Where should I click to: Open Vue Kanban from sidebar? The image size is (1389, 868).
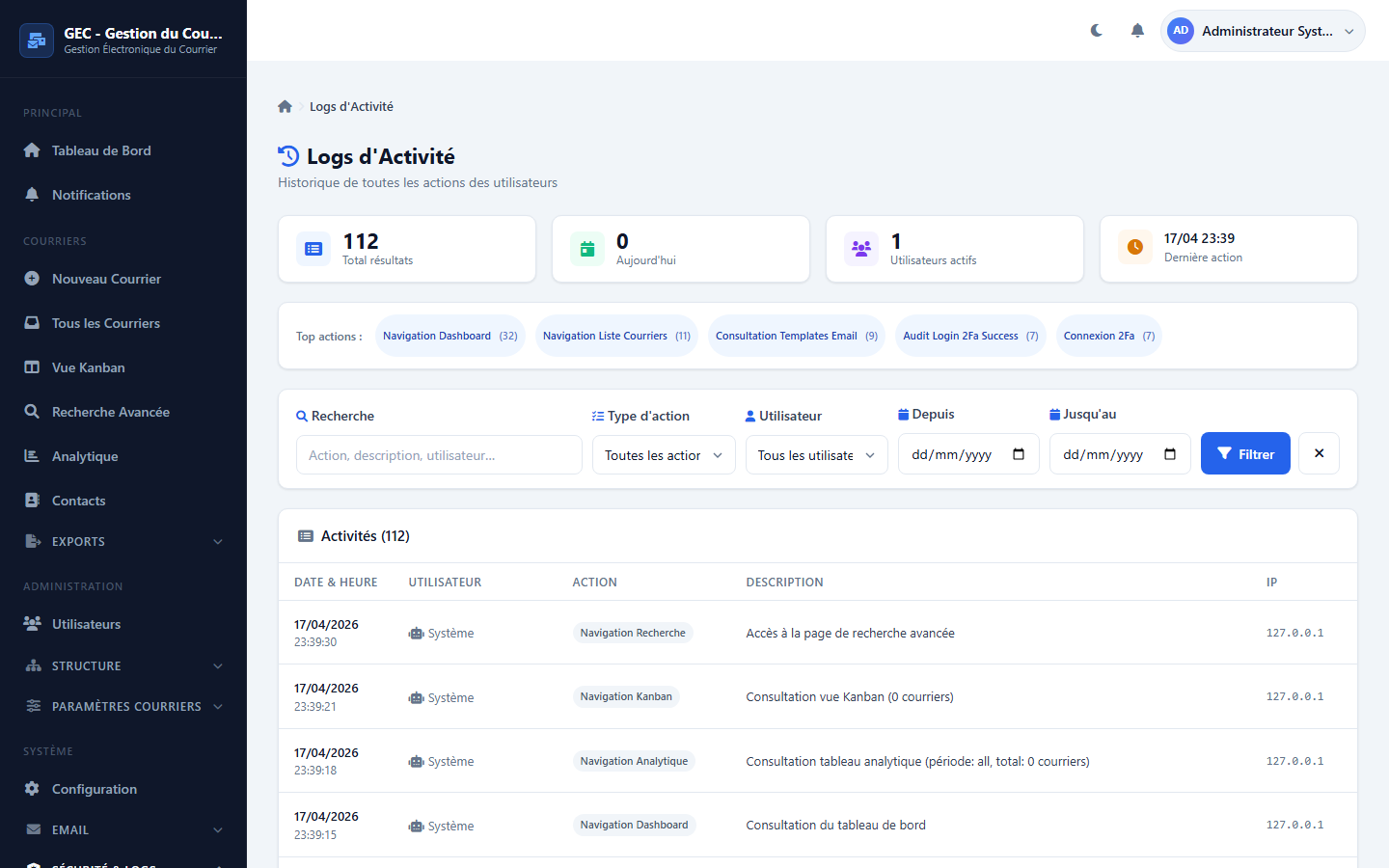pos(88,367)
